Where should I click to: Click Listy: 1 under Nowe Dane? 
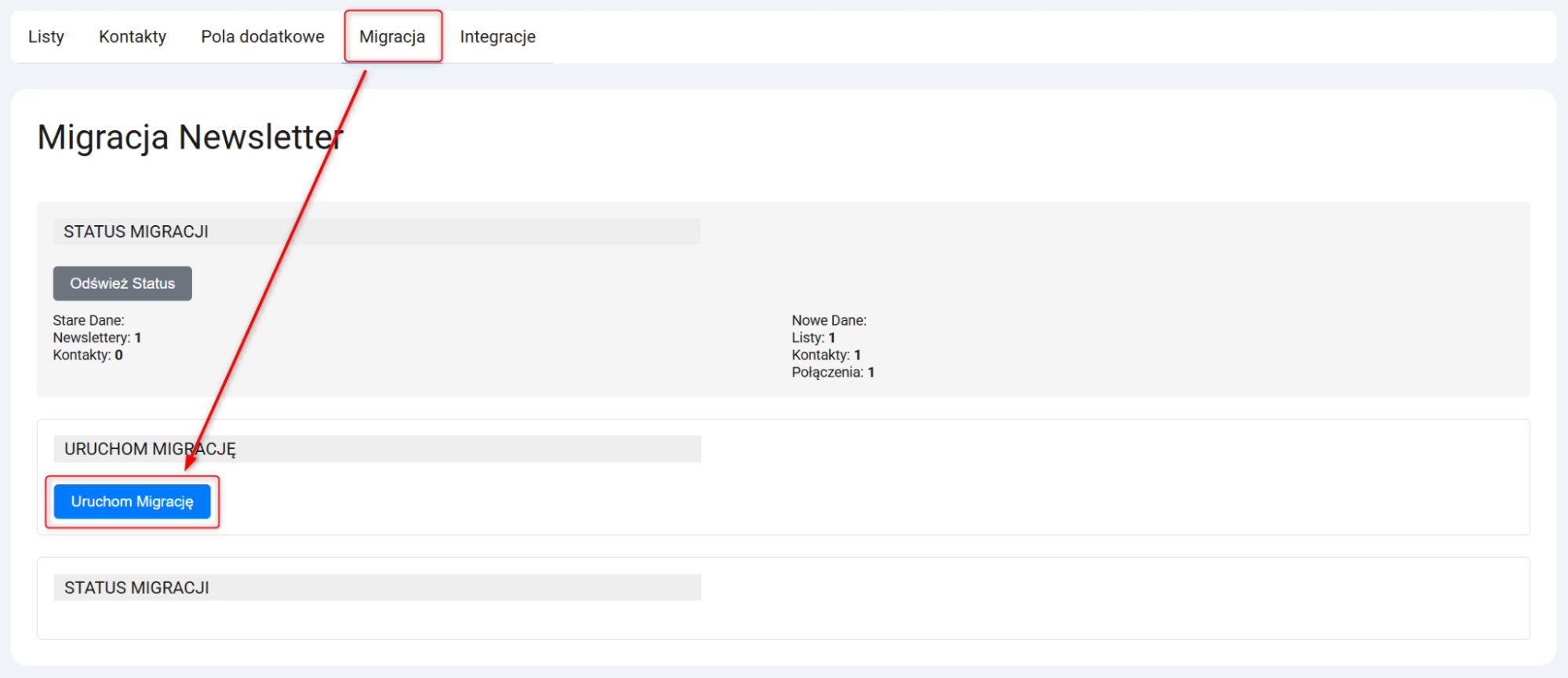pyautogui.click(x=813, y=337)
